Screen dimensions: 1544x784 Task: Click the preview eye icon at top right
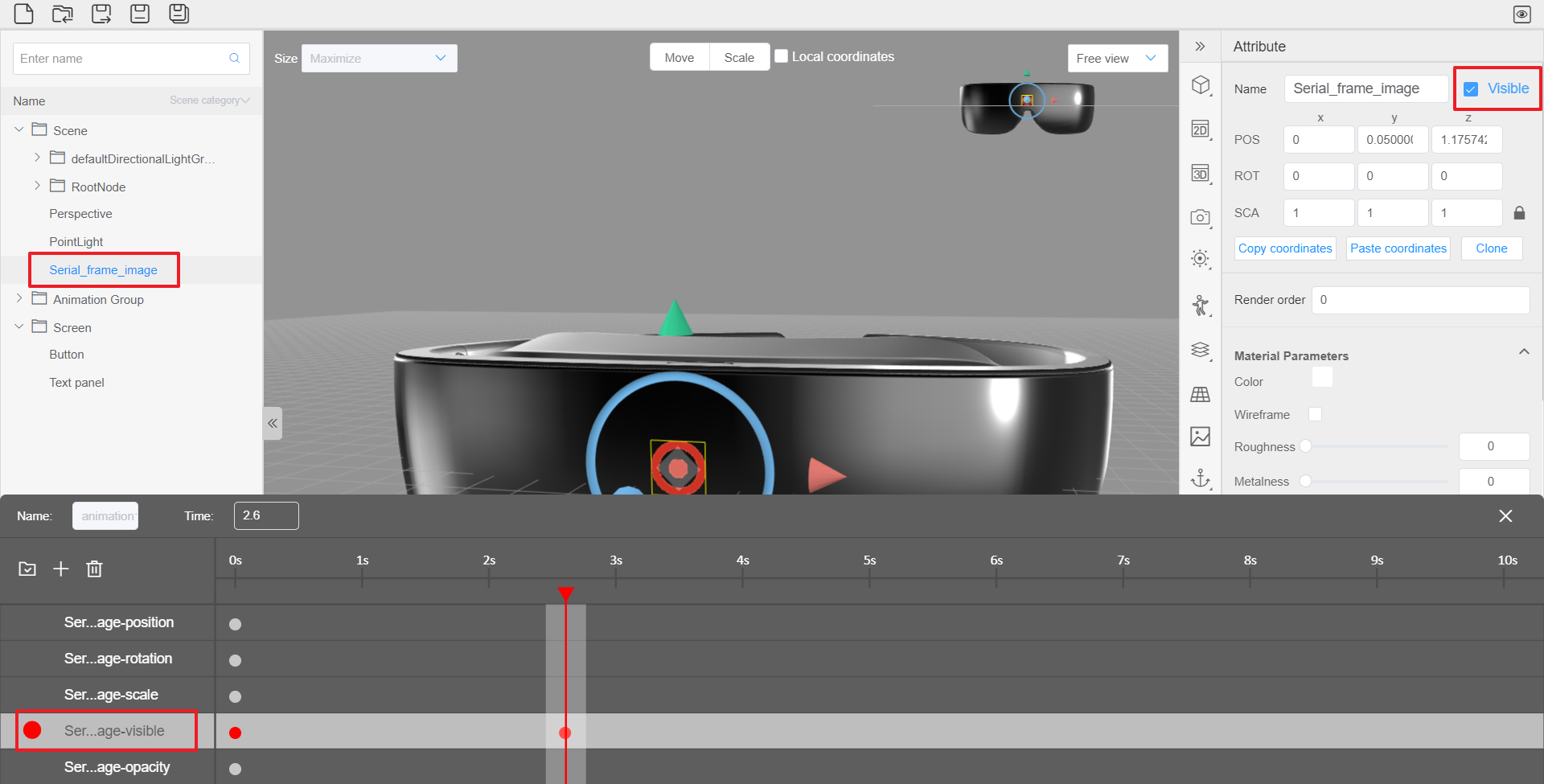(x=1521, y=14)
